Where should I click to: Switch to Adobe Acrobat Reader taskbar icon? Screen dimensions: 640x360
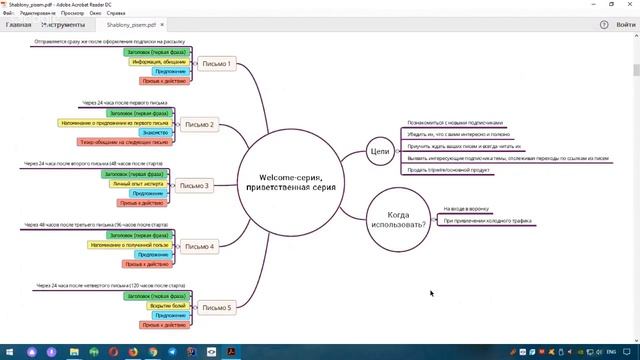tap(231, 352)
